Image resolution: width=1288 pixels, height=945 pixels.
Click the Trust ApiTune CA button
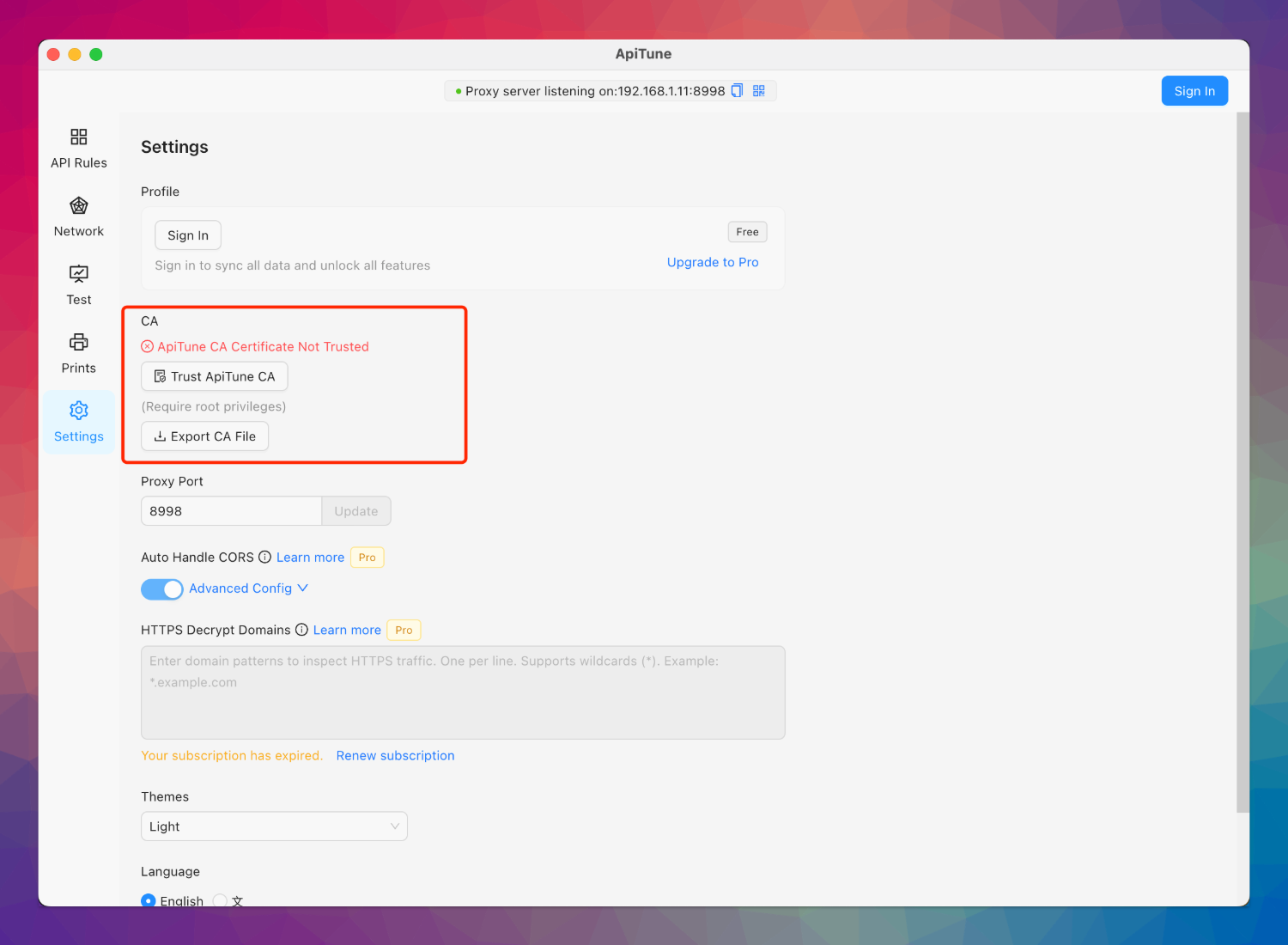click(x=215, y=376)
